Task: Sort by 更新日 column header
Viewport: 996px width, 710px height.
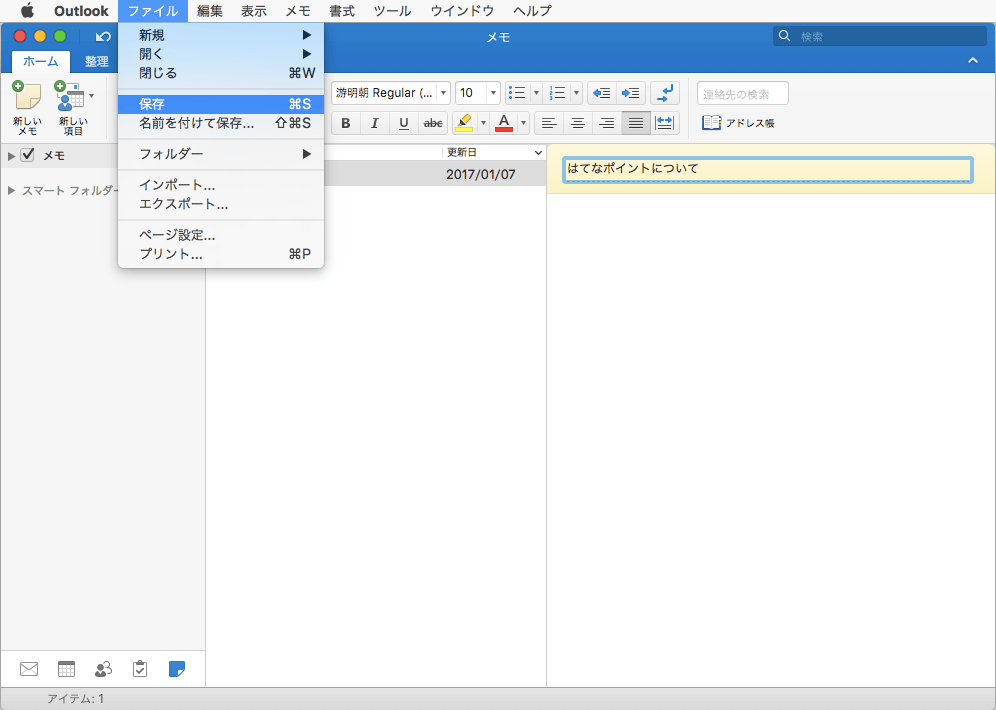Action: (494, 152)
